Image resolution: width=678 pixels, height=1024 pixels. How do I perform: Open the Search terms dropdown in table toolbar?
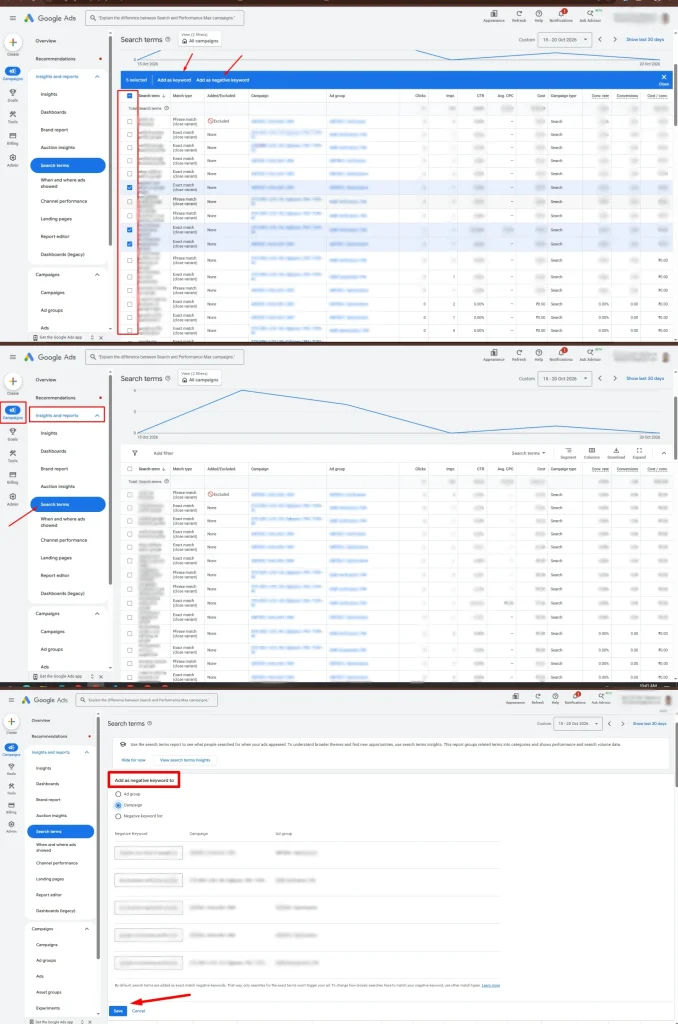tap(528, 453)
